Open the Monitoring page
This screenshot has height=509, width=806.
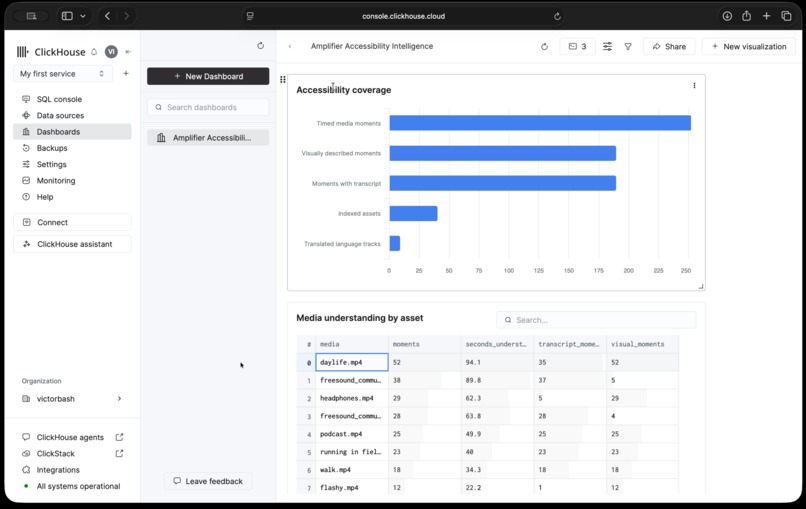(x=56, y=180)
